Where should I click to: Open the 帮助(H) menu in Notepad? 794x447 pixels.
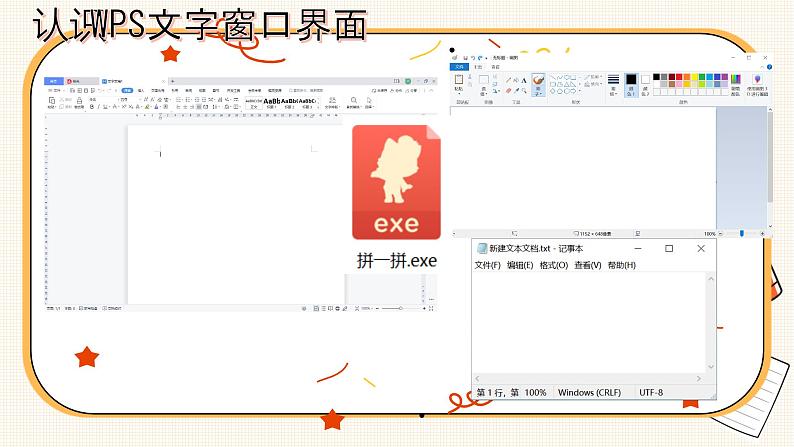tap(621, 265)
